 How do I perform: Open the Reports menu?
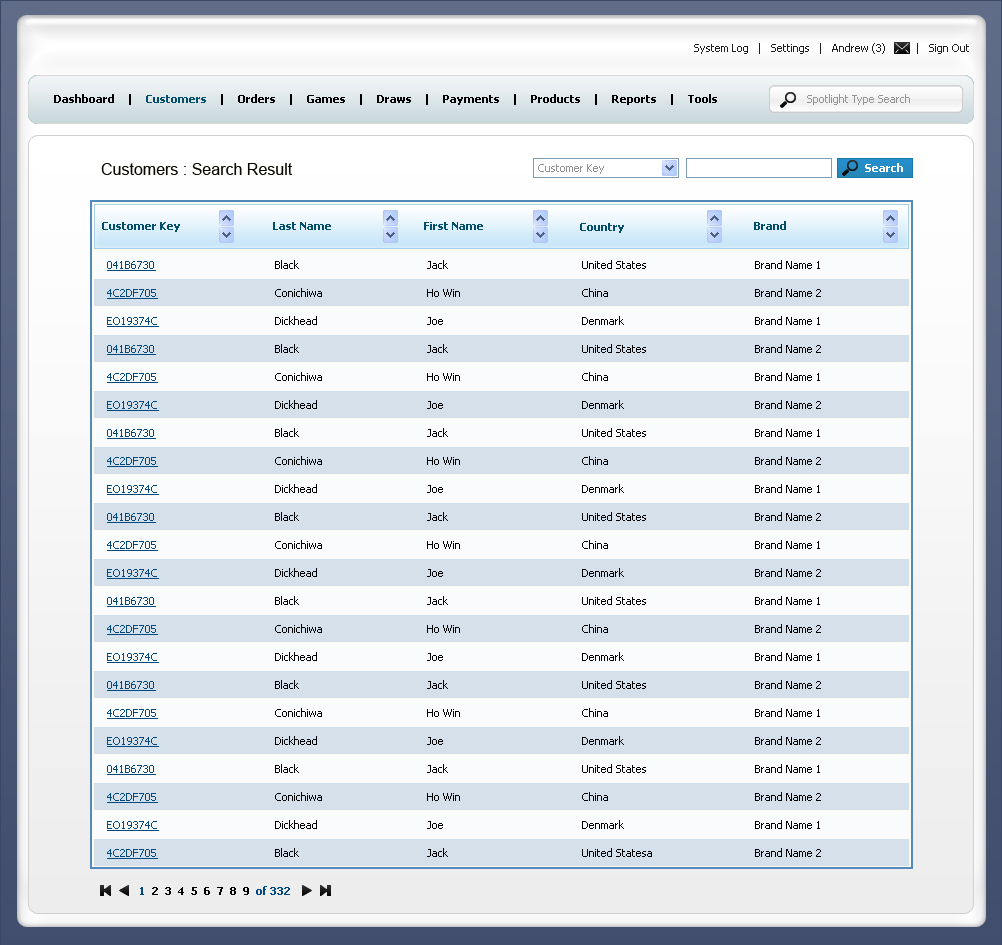[633, 99]
